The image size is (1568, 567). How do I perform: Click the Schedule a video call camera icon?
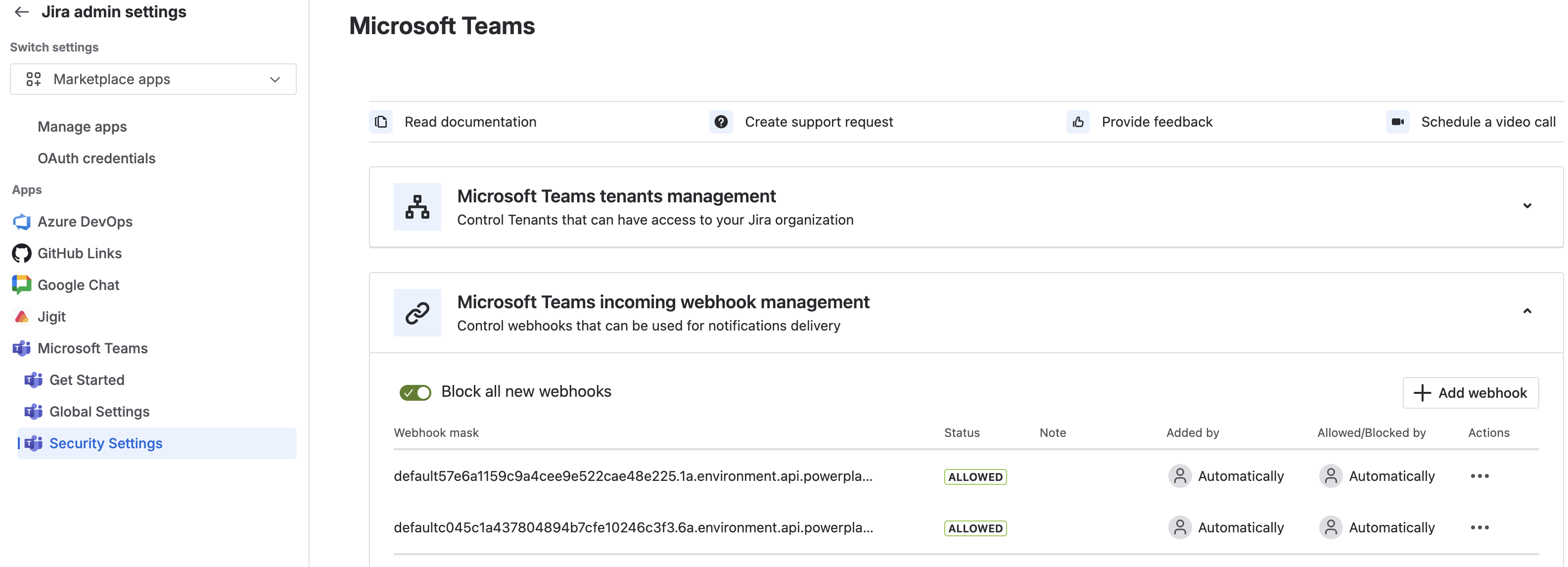click(1397, 122)
